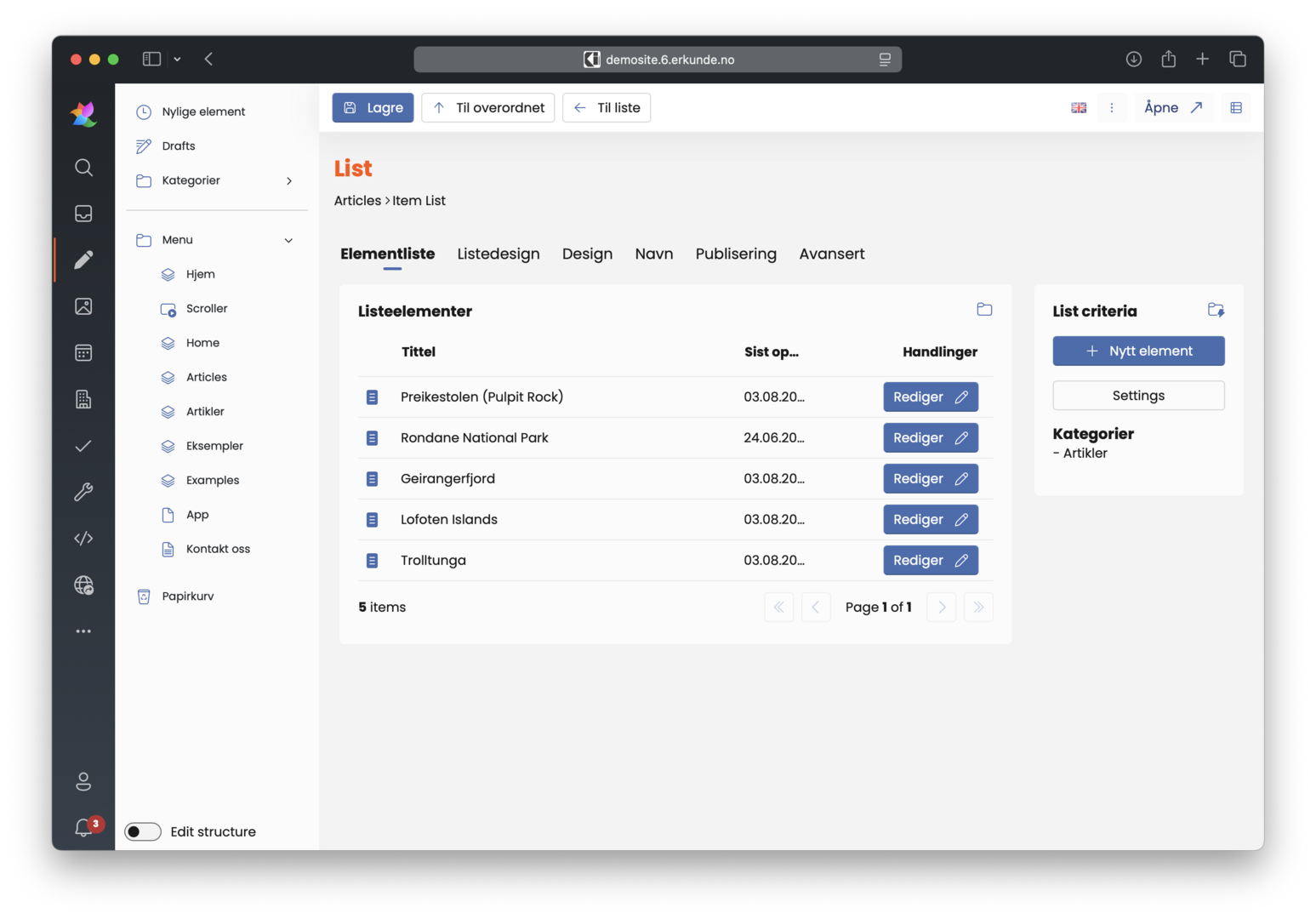This screenshot has height=919, width=1316.
Task: Select the Scroller menu item
Action: (207, 309)
